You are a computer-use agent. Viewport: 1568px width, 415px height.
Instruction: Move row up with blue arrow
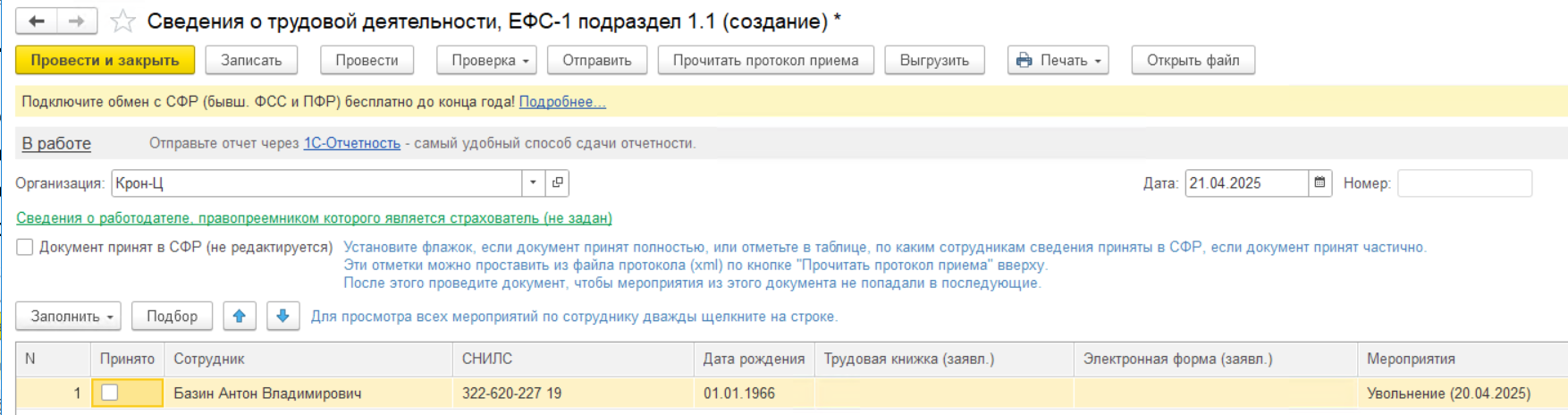pyautogui.click(x=240, y=316)
